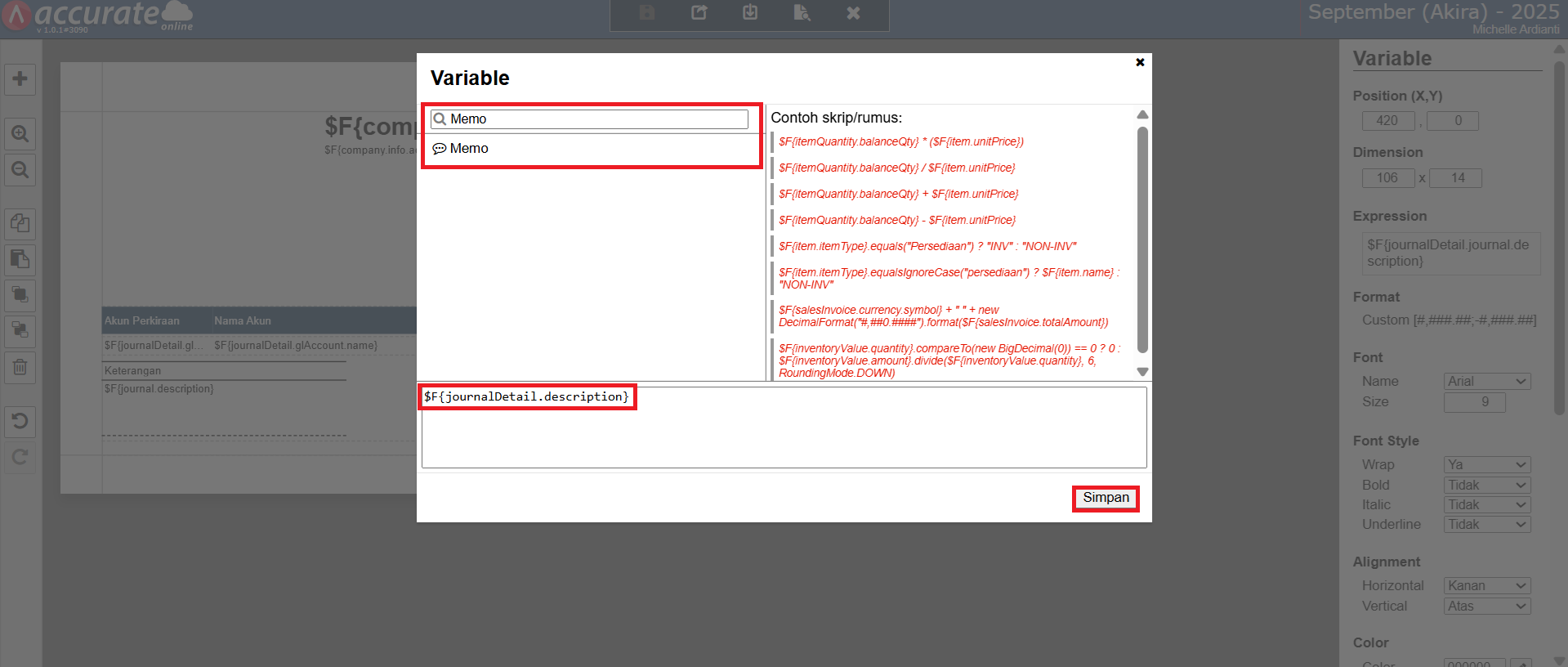This screenshot has height=667, width=1568.
Task: Click the copy icon in left toolbar
Action: (x=20, y=223)
